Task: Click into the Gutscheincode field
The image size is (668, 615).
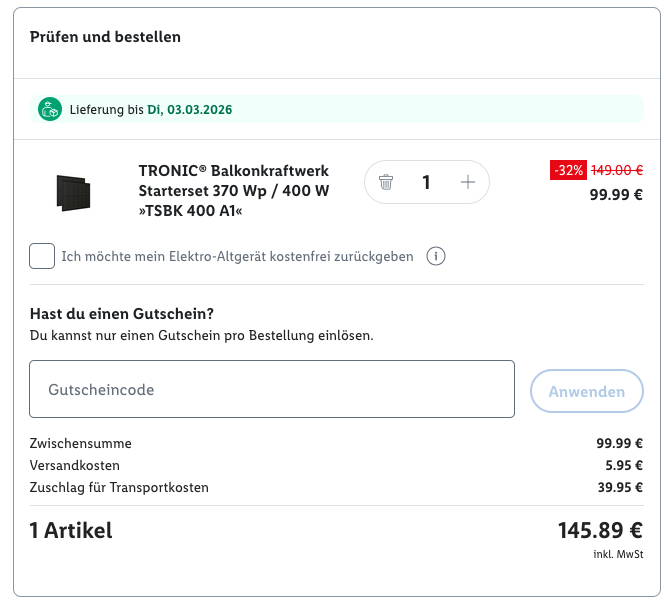Action: click(272, 389)
